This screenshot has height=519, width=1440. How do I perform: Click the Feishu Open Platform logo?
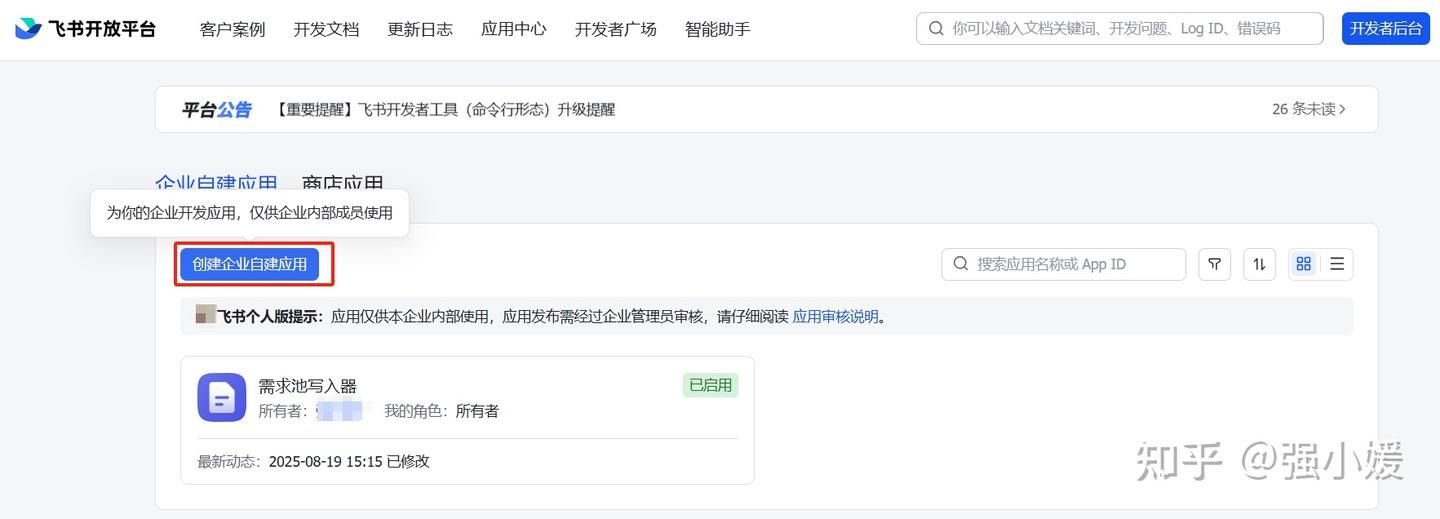coord(85,28)
